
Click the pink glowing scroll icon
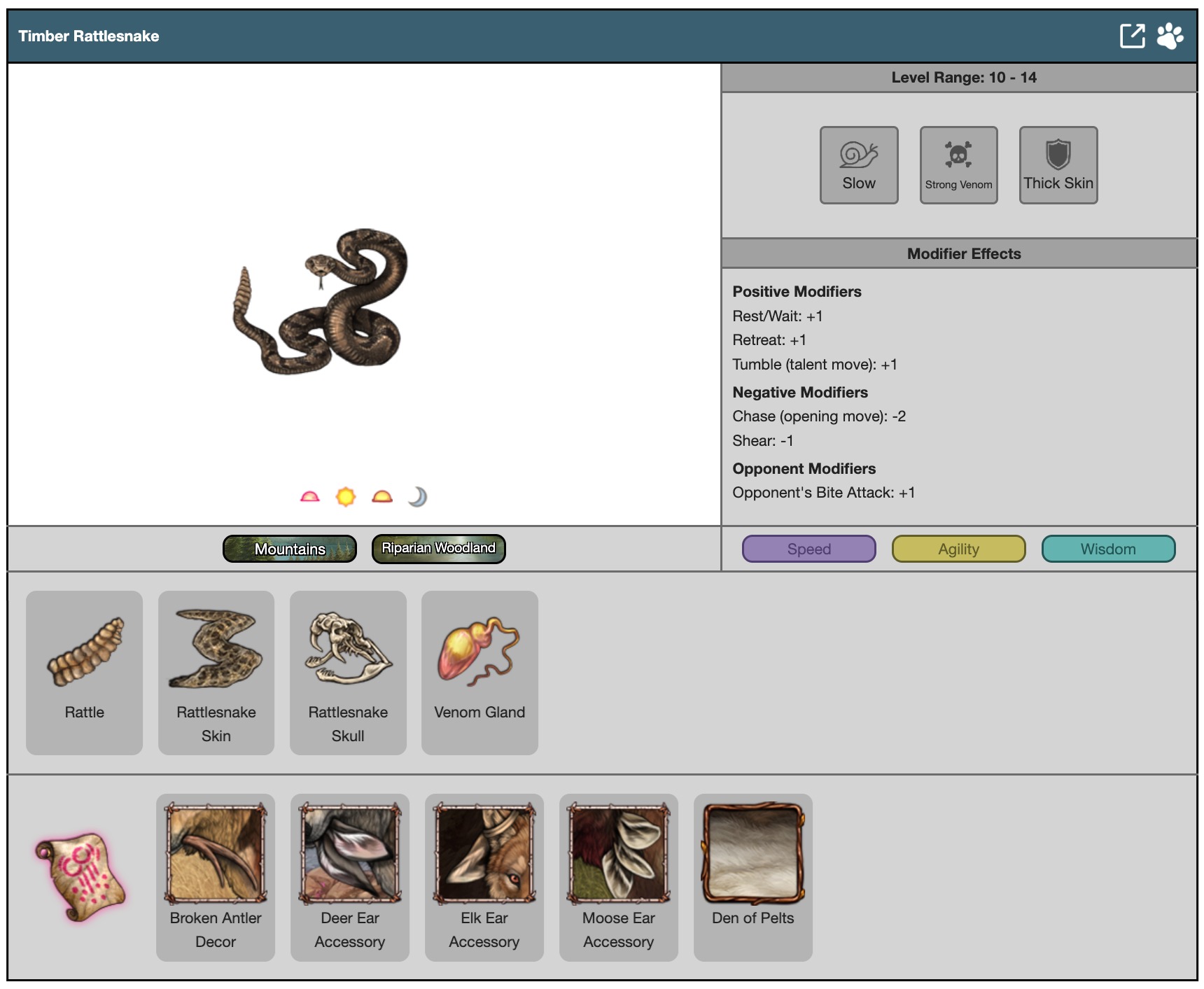(80, 876)
